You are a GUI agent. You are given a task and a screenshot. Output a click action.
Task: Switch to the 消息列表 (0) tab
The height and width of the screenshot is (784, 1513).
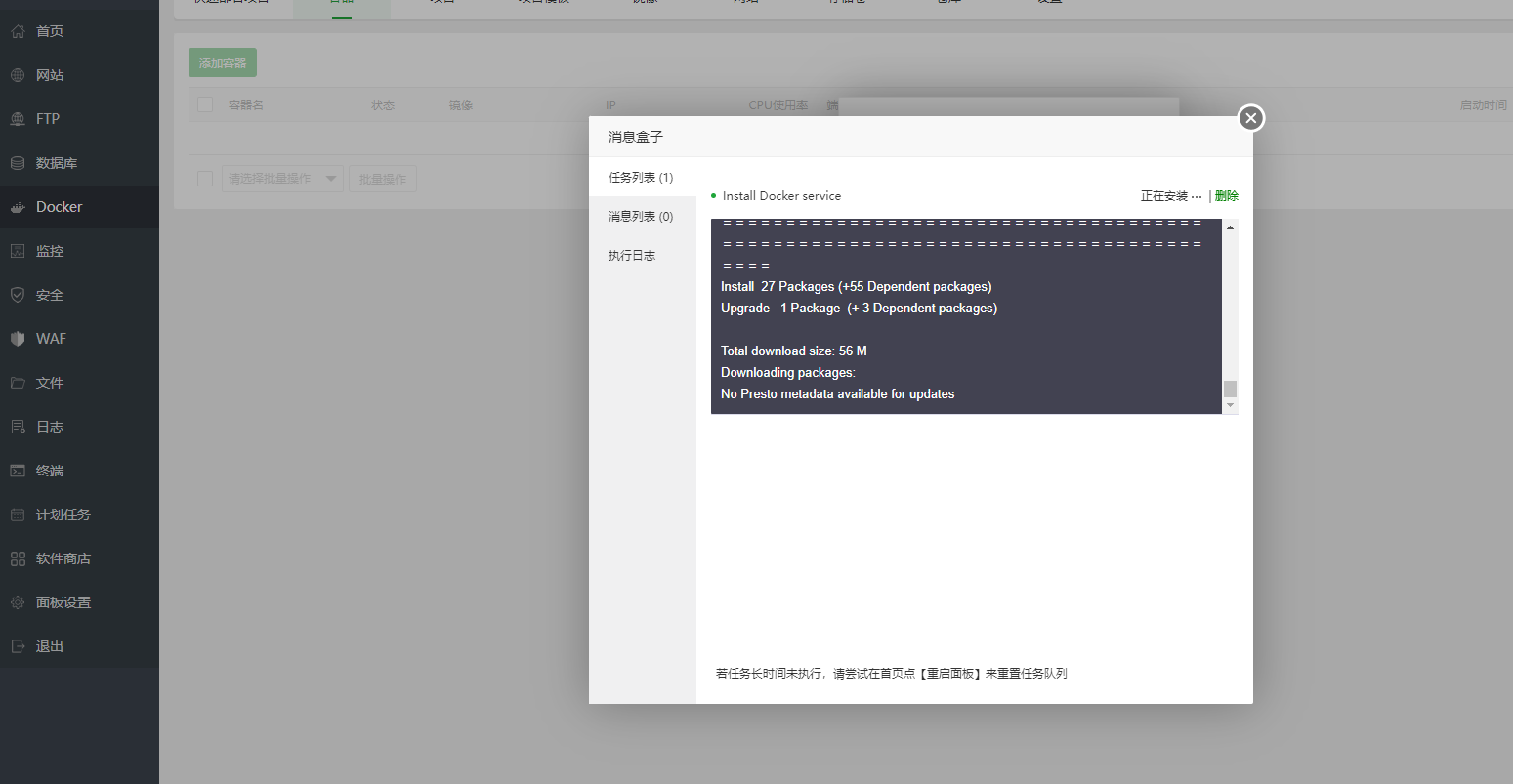coord(641,217)
